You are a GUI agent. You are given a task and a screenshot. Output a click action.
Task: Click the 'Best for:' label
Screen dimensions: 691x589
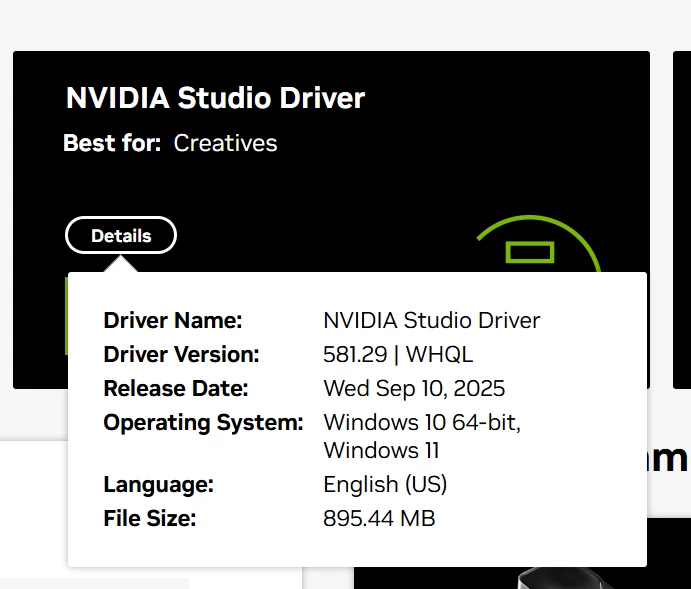point(112,143)
